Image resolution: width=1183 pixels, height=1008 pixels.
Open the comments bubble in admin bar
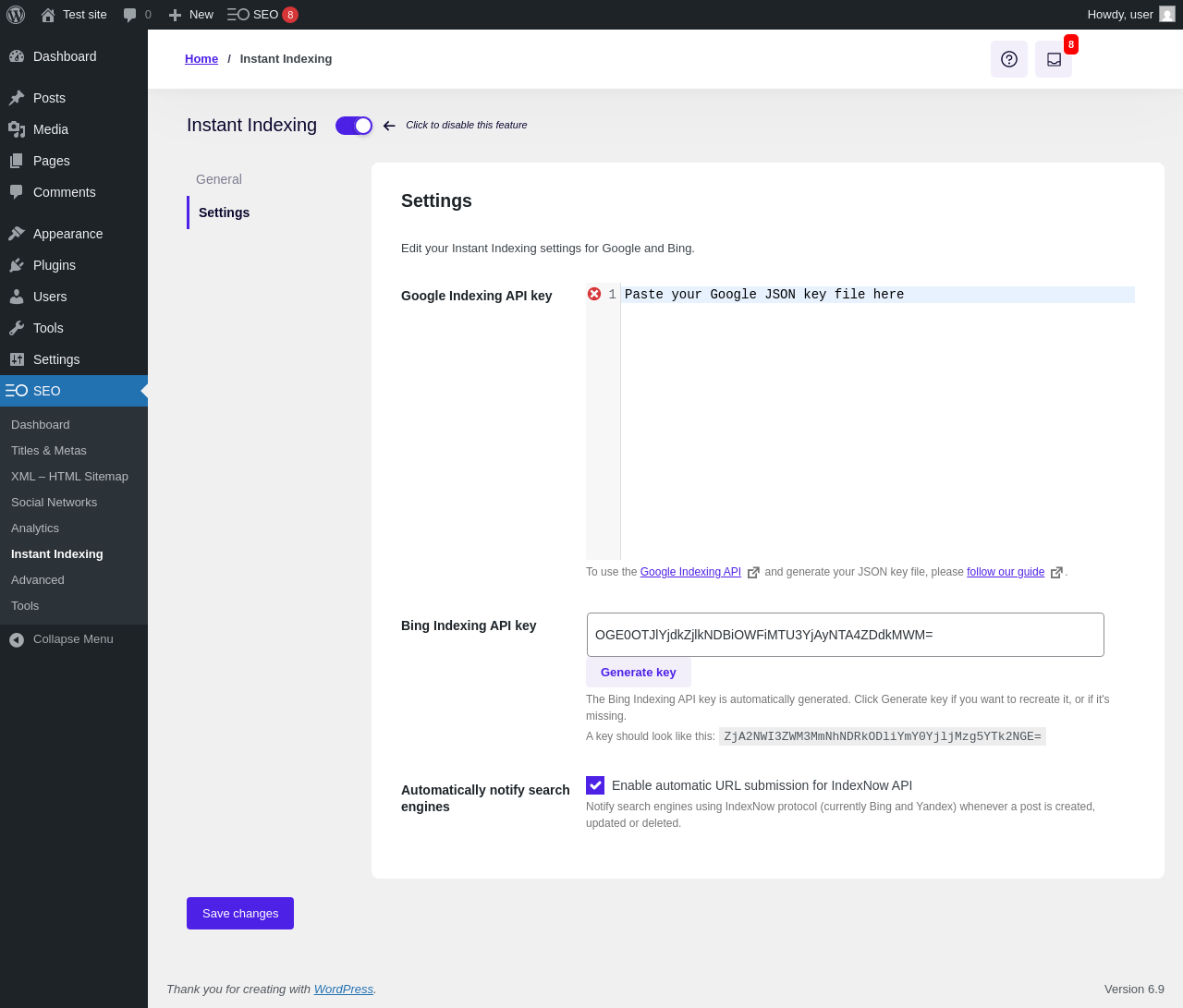tap(137, 15)
